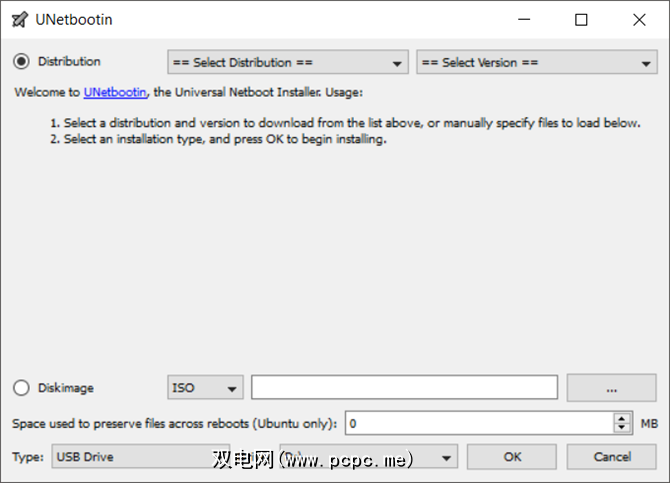
Task: Decrease persistence space with down arrow
Action: point(622,428)
